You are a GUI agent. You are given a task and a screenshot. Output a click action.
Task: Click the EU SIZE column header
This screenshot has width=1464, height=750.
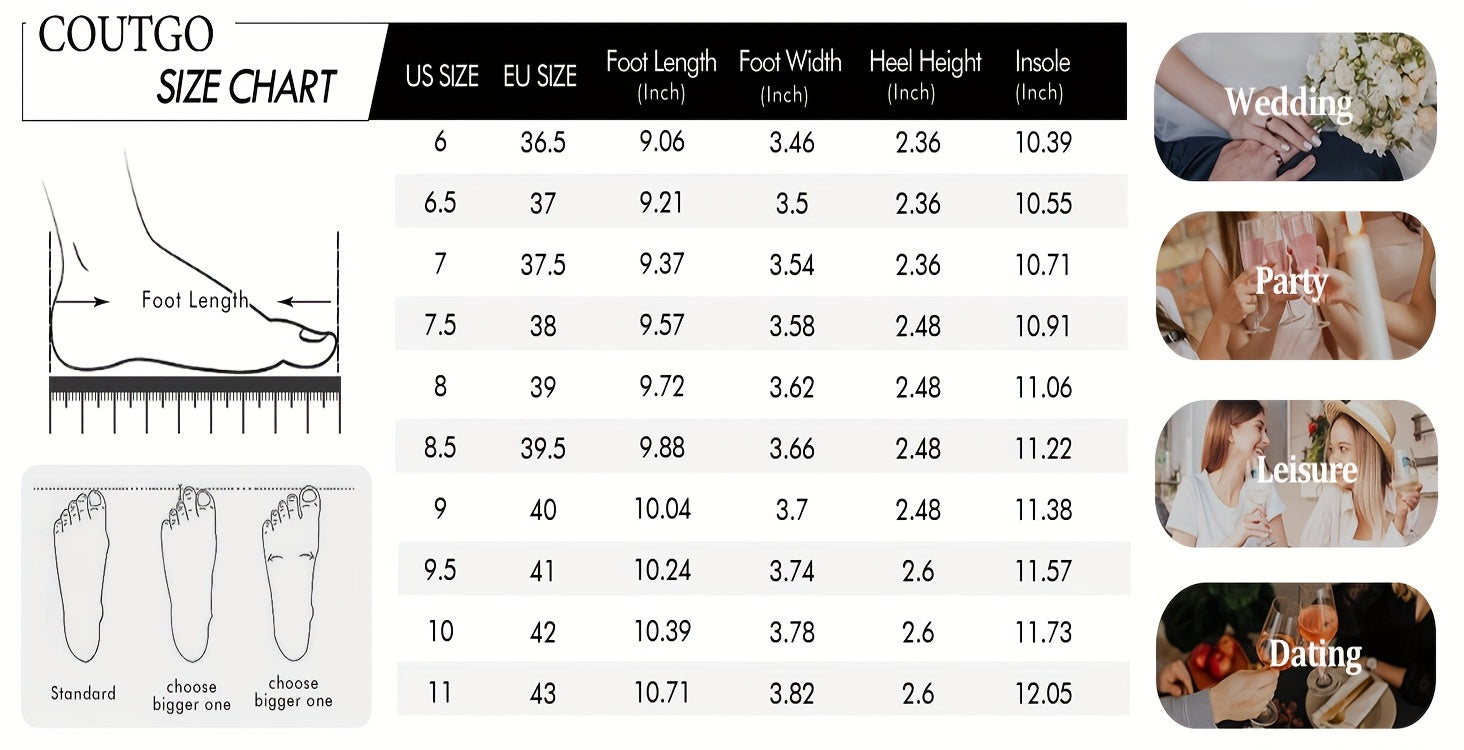pos(540,76)
